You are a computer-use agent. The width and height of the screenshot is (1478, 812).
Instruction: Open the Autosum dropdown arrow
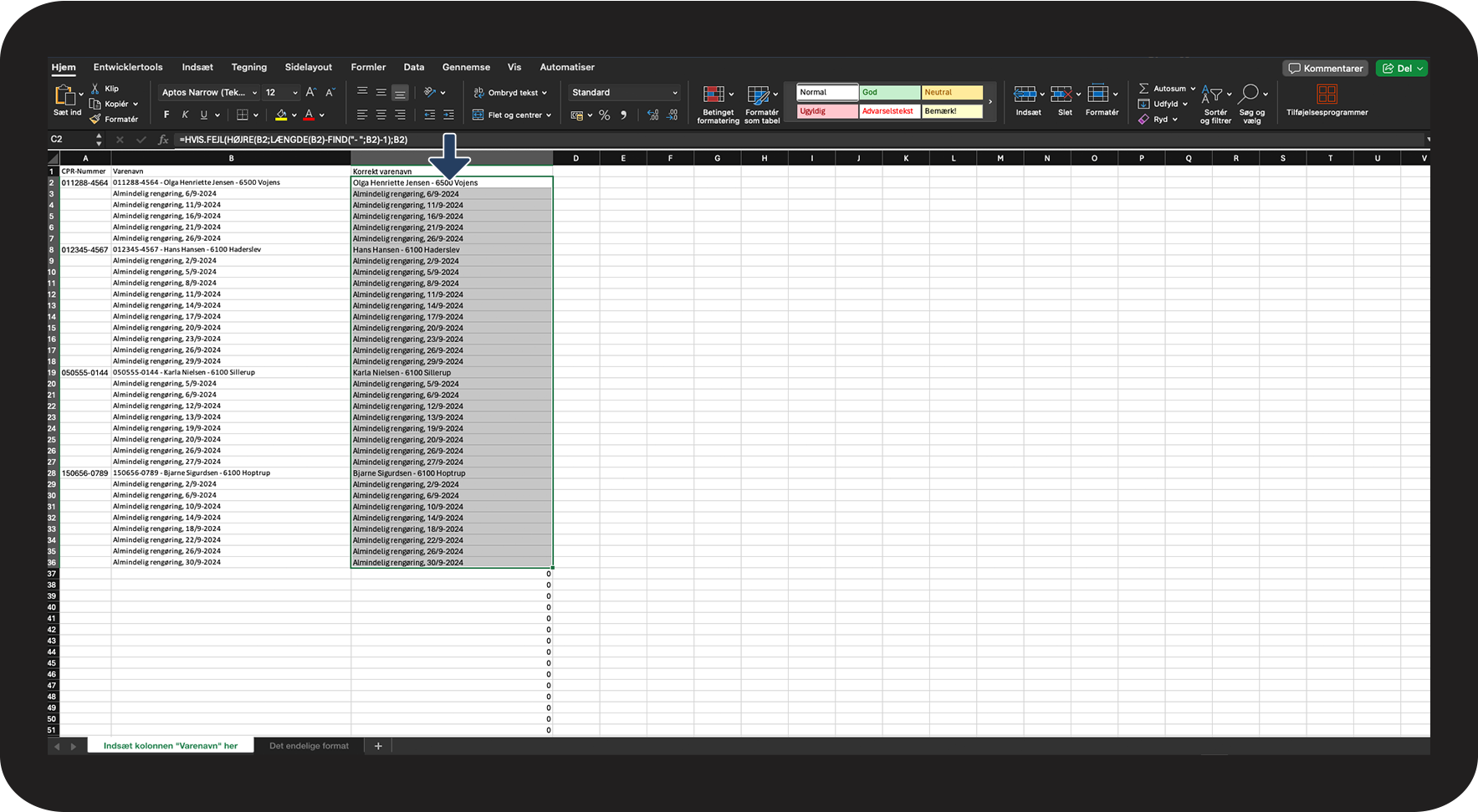click(x=1193, y=89)
